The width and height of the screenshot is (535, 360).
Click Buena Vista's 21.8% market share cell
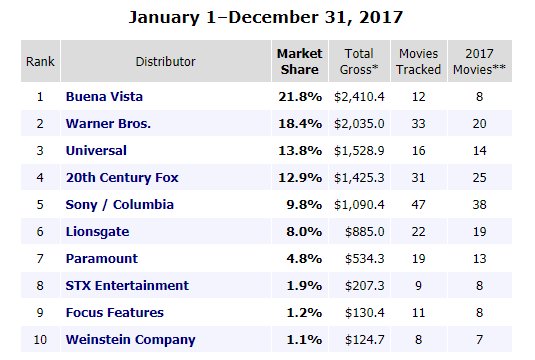300,97
